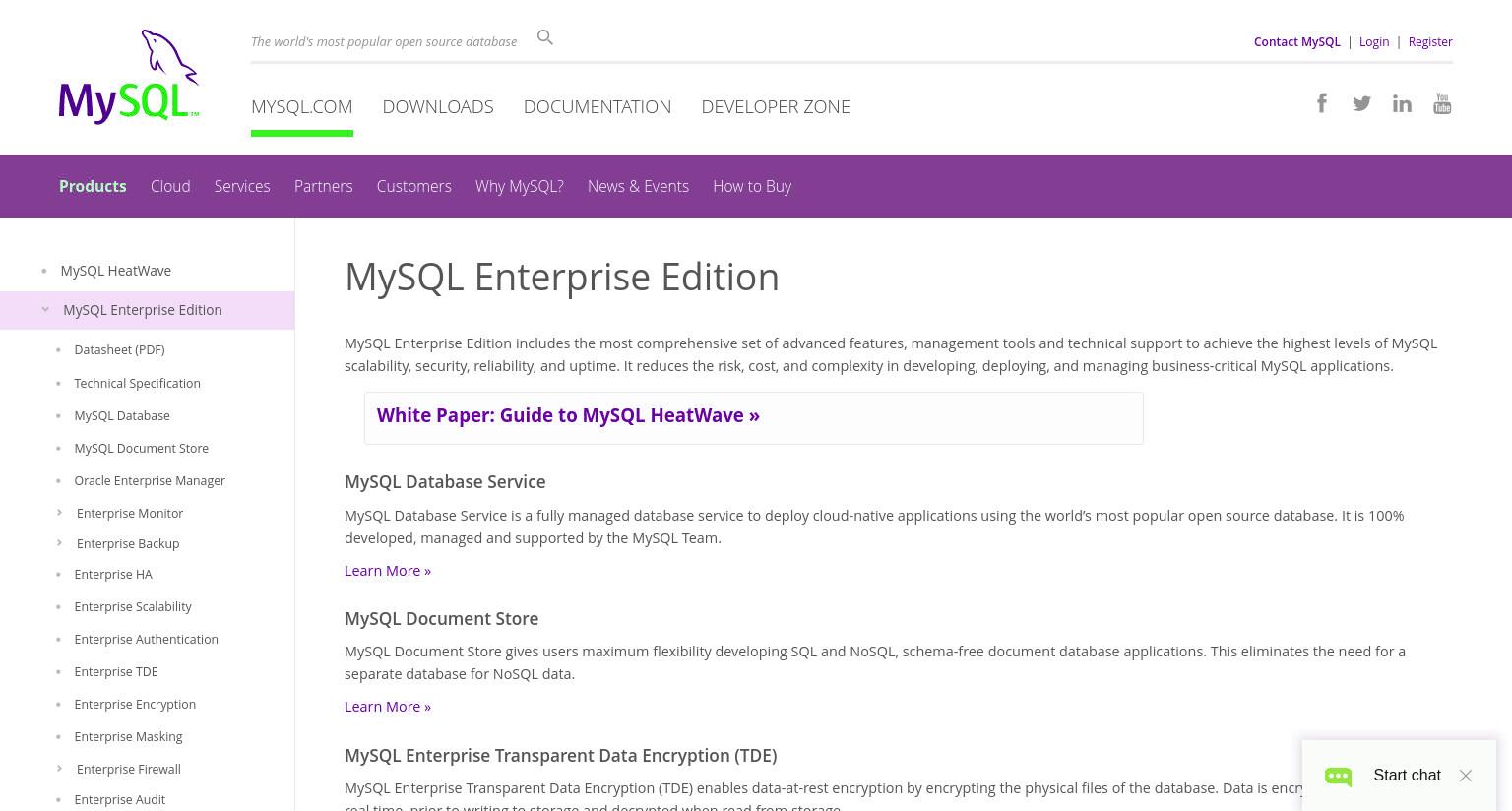
Task: Open How to Buy menu item
Action: (752, 186)
